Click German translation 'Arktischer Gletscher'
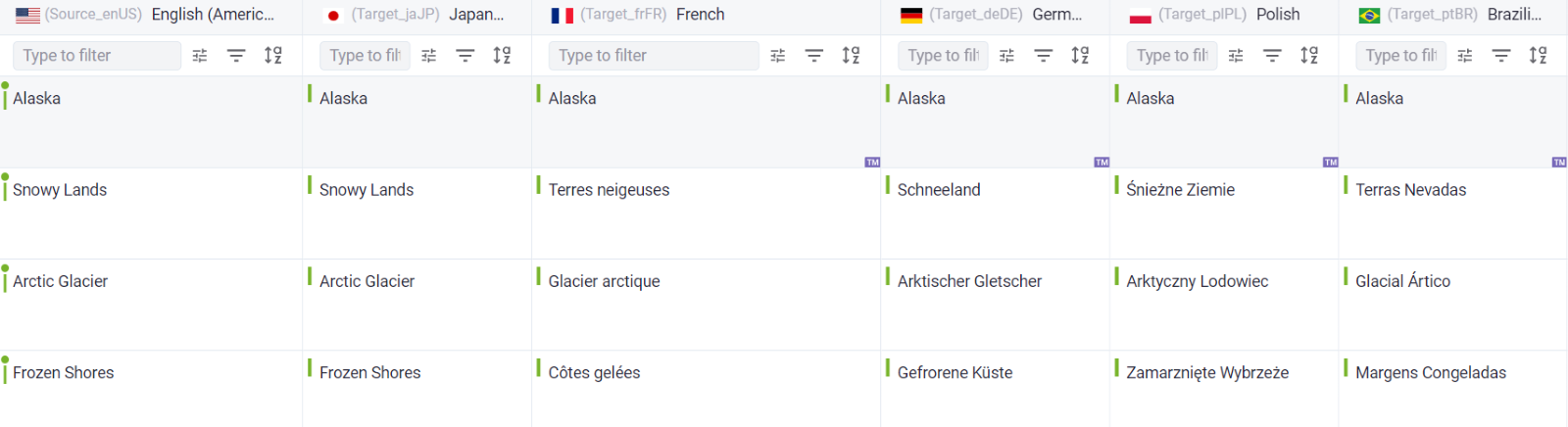This screenshot has height=427, width=1568. (x=969, y=281)
